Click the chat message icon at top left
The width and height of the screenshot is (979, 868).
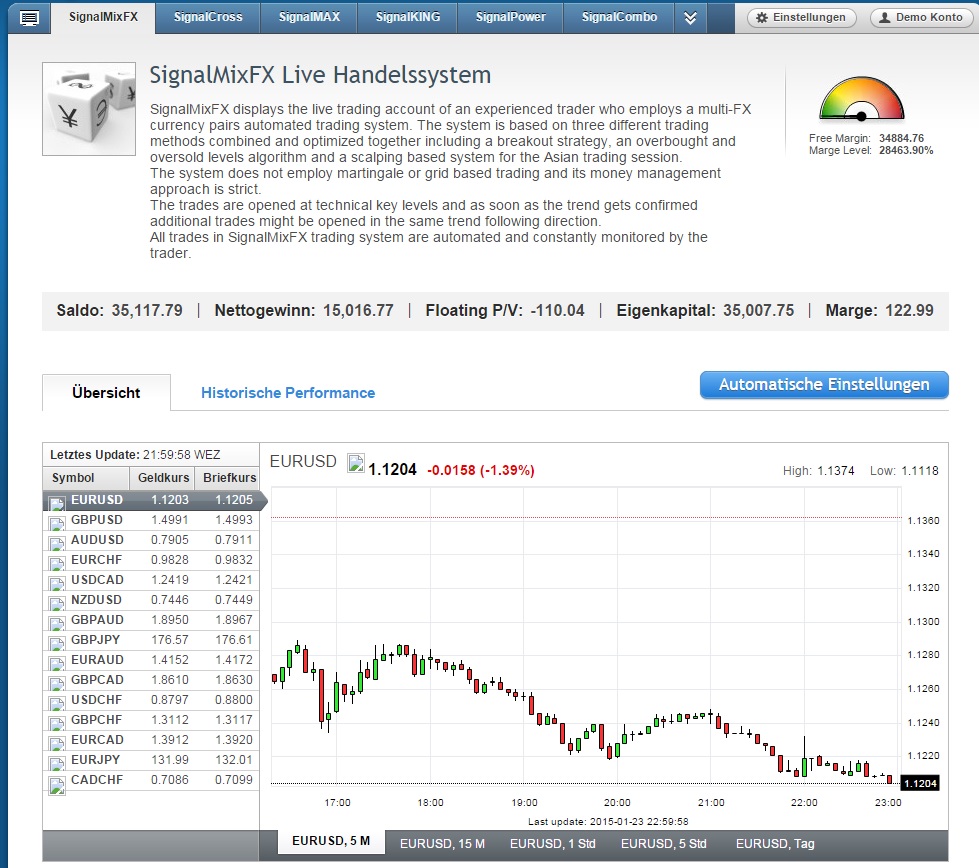(x=30, y=18)
